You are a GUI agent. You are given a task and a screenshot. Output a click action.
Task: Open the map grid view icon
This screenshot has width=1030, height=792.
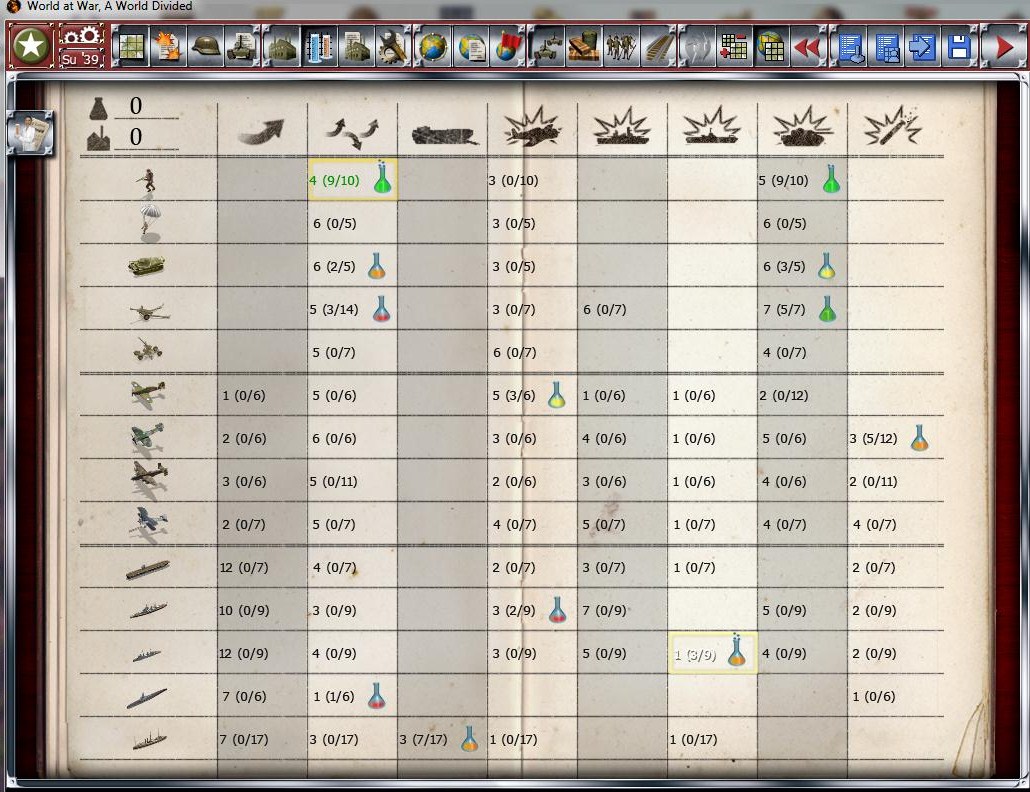tap(130, 47)
